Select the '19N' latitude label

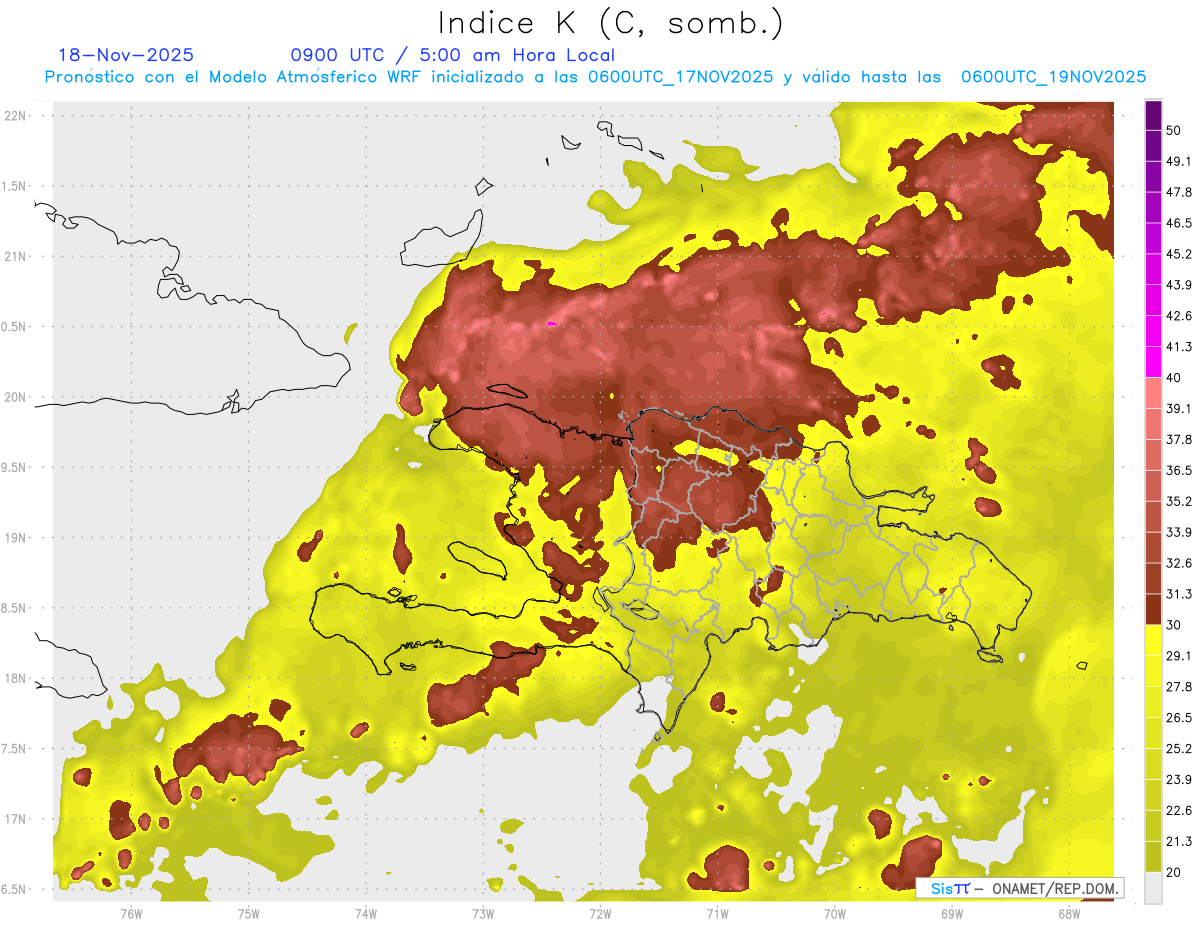pos(15,537)
